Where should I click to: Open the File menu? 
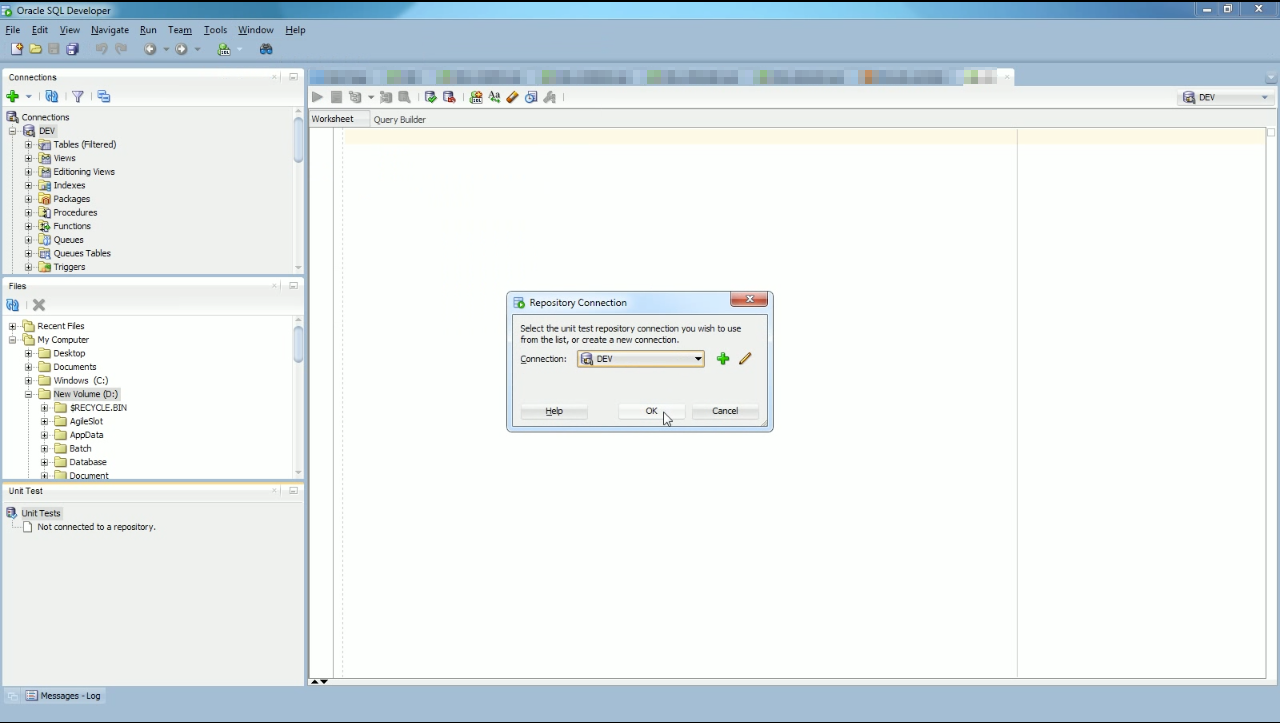[x=13, y=30]
